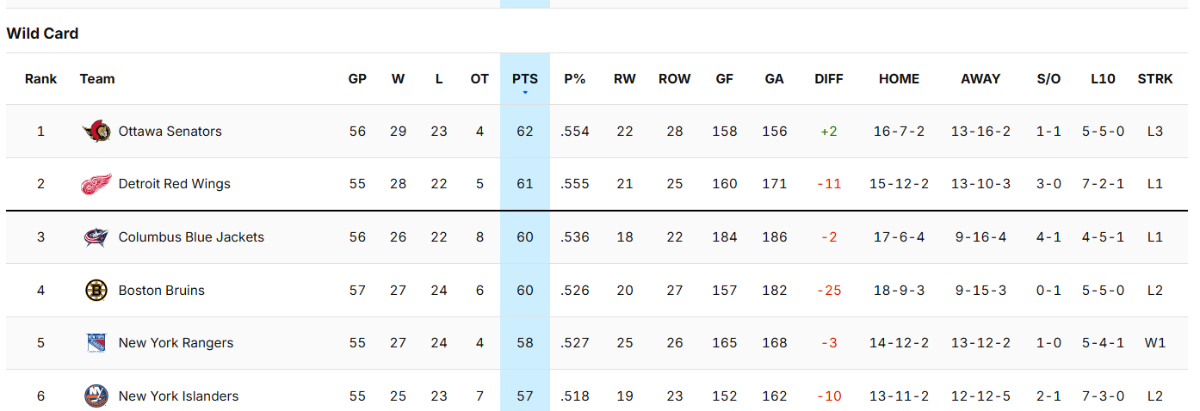Screen dimensions: 1200x411
Task: Click the Detroit Red Wings logo
Action: (x=96, y=184)
